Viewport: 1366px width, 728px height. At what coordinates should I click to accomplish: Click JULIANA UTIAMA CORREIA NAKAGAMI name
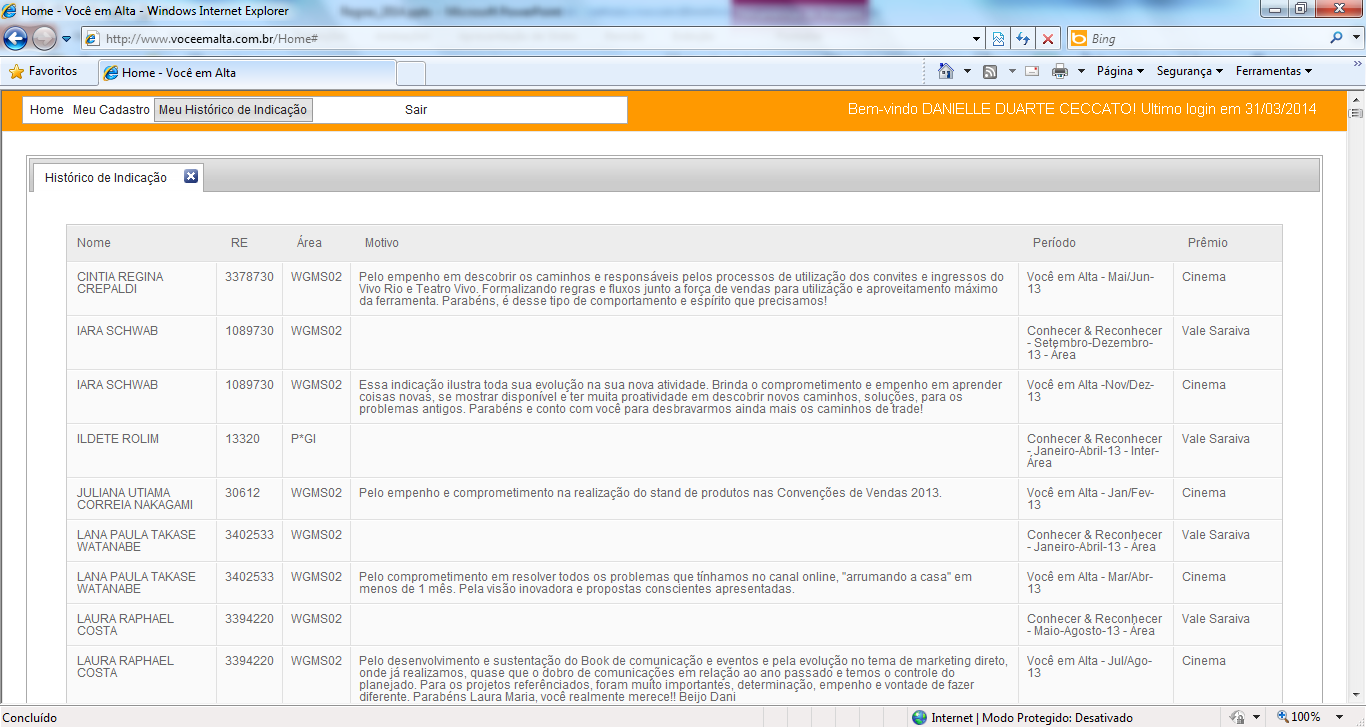click(x=135, y=499)
